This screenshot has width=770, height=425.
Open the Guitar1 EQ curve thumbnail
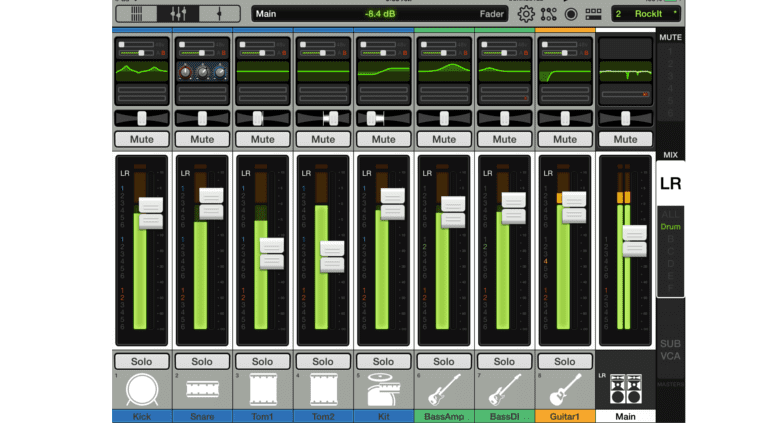[565, 71]
